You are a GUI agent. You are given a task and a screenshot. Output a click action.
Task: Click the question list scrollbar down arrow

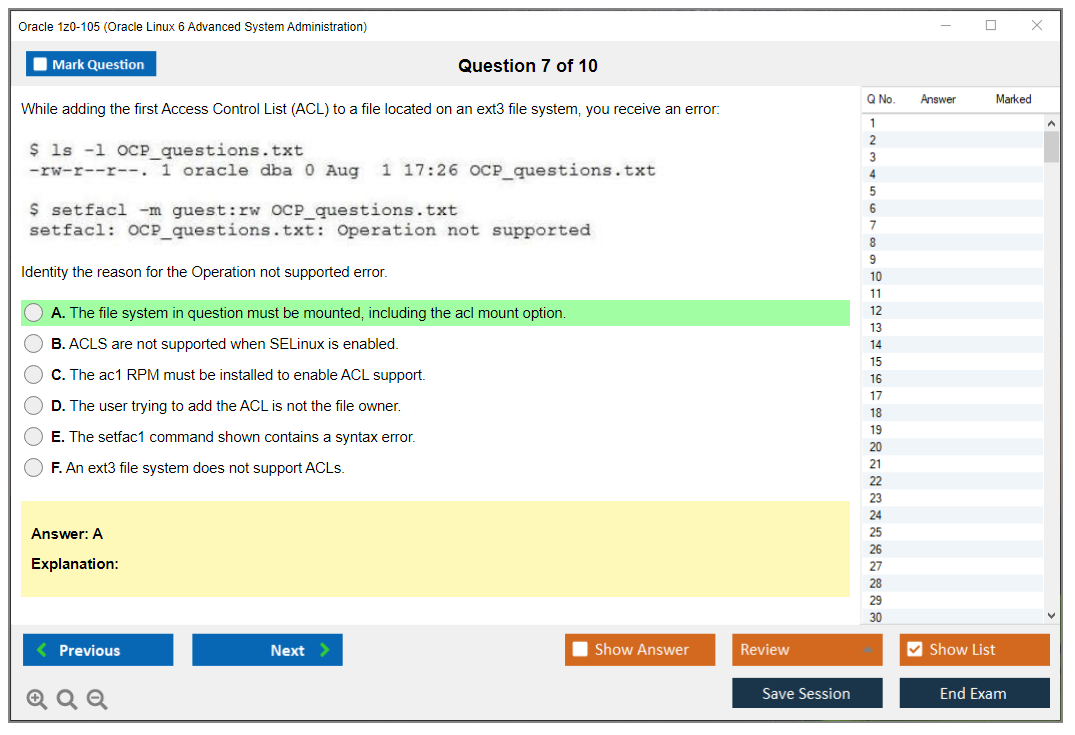(1051, 615)
